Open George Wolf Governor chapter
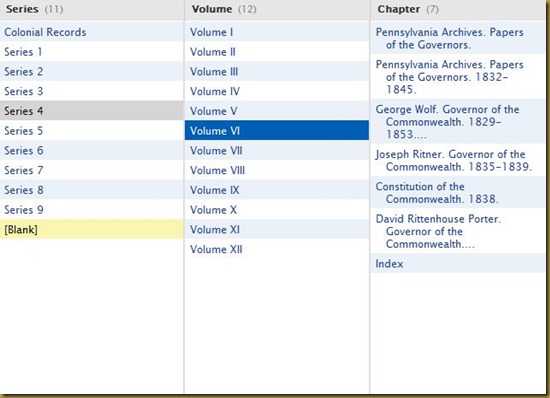The image size is (550, 398). pyautogui.click(x=458, y=121)
